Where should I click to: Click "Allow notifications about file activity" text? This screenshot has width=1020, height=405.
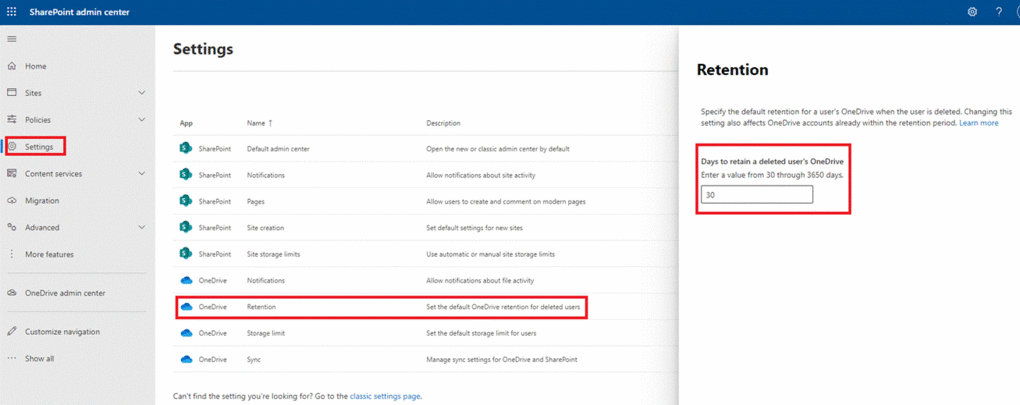point(480,280)
